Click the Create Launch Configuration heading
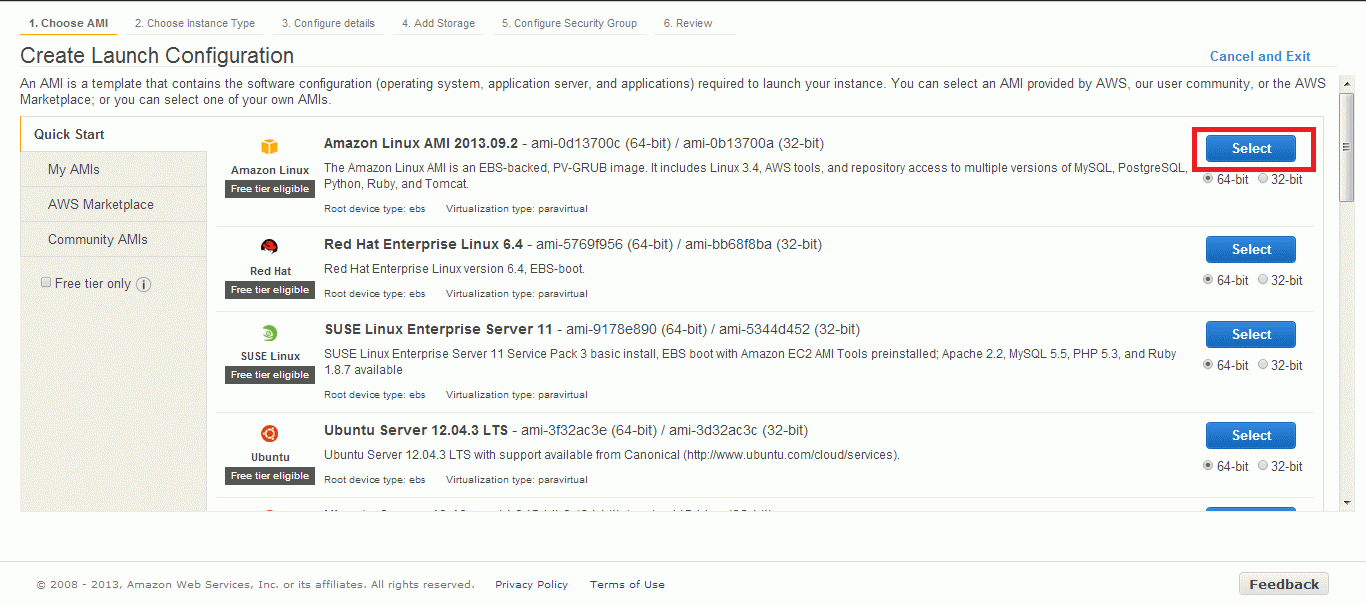 157,56
